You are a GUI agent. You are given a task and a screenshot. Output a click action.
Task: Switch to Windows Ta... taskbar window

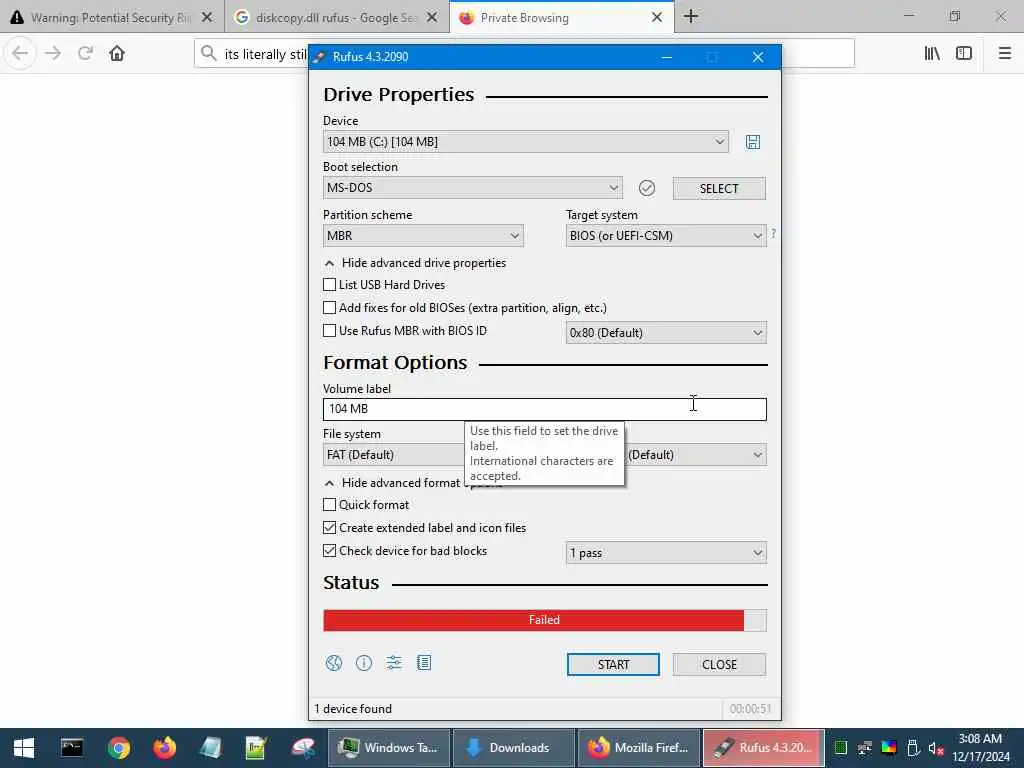(x=389, y=748)
